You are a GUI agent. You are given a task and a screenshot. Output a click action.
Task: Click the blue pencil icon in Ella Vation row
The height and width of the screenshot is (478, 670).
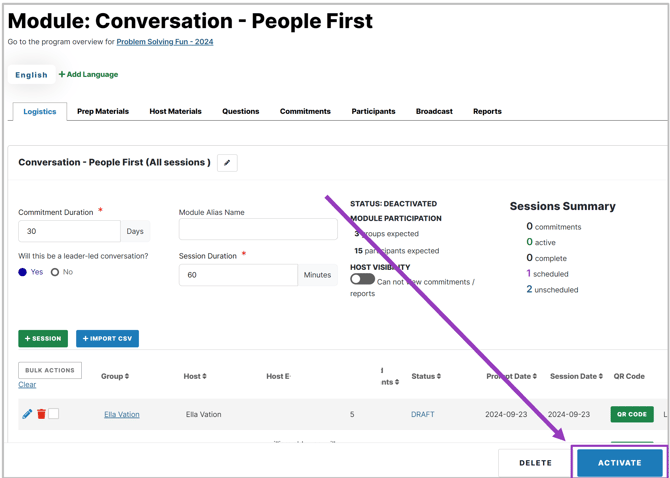pos(27,414)
